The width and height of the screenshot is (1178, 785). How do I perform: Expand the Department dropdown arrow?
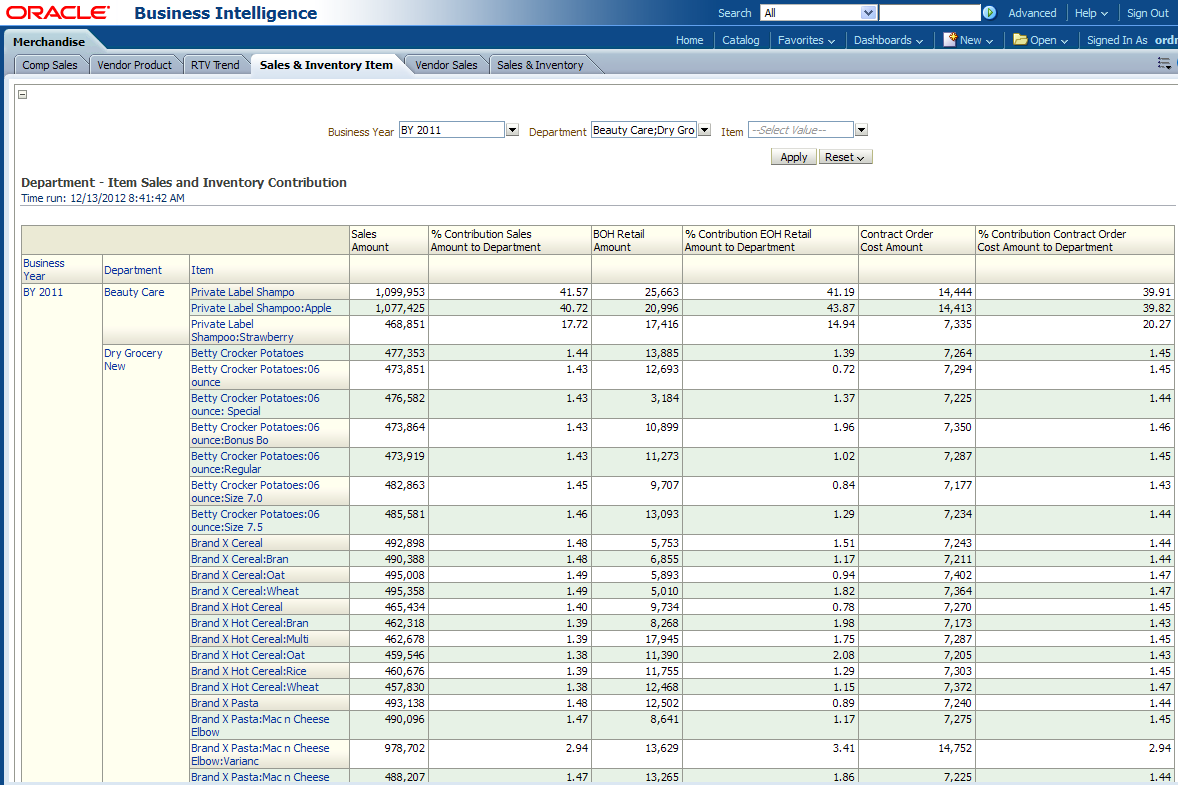pyautogui.click(x=704, y=130)
